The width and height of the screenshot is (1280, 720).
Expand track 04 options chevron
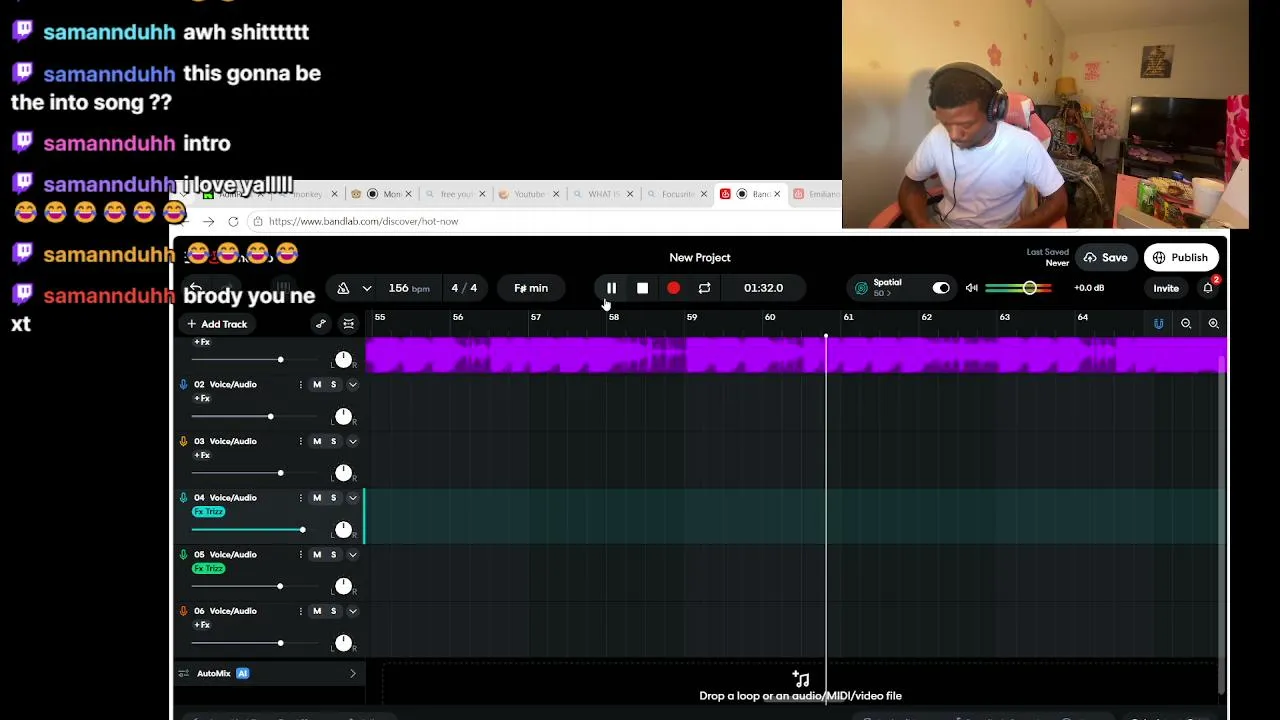pos(352,498)
